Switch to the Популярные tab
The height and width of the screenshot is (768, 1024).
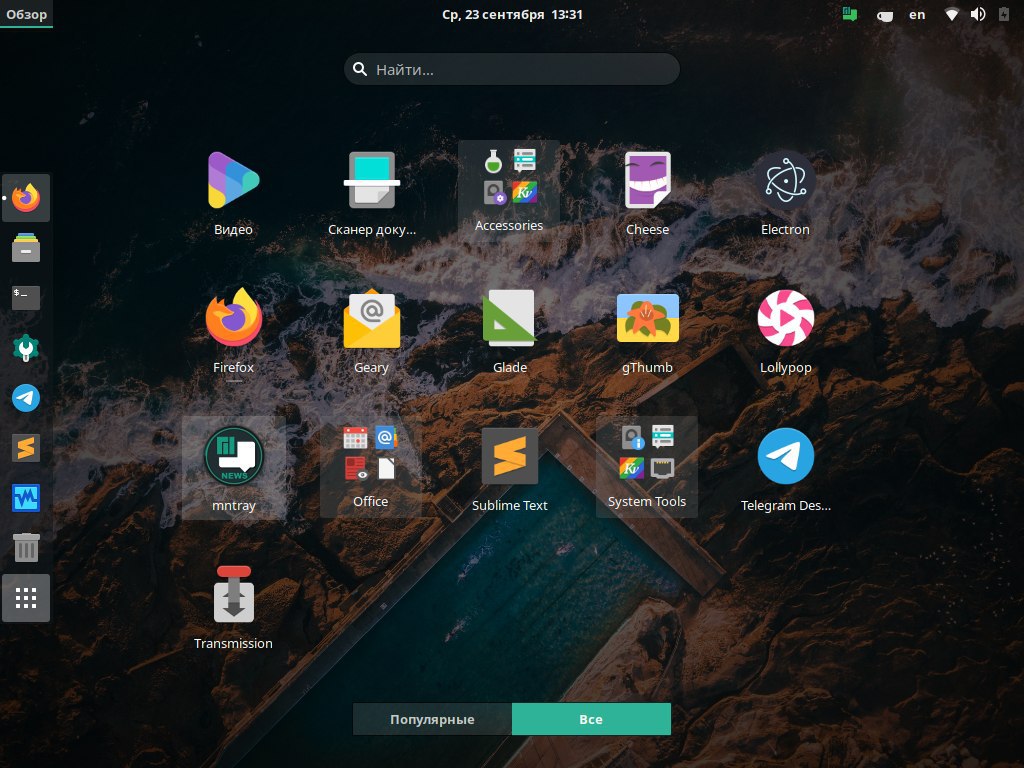click(x=432, y=719)
